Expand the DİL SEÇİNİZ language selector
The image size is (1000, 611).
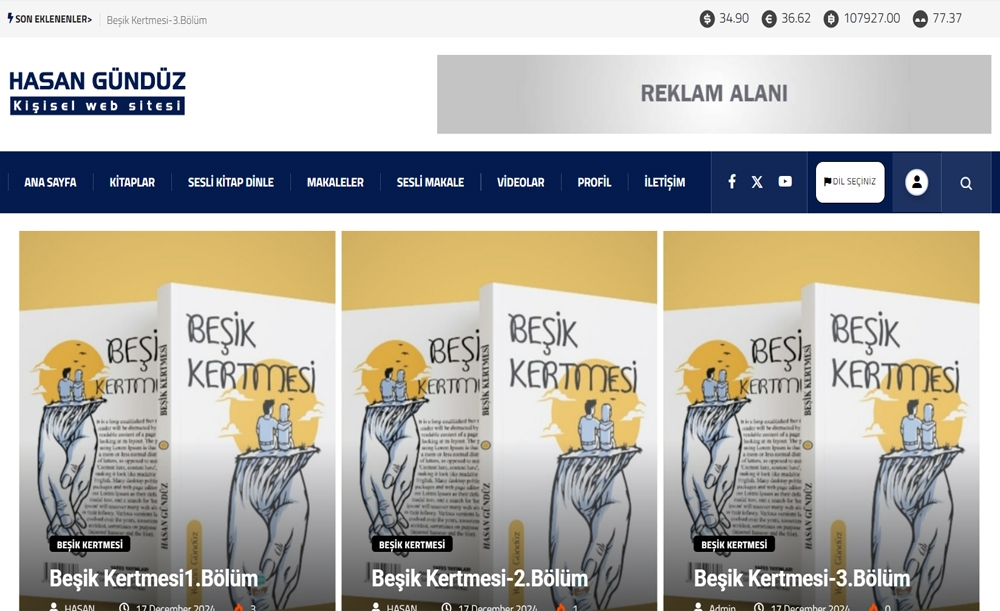point(850,182)
